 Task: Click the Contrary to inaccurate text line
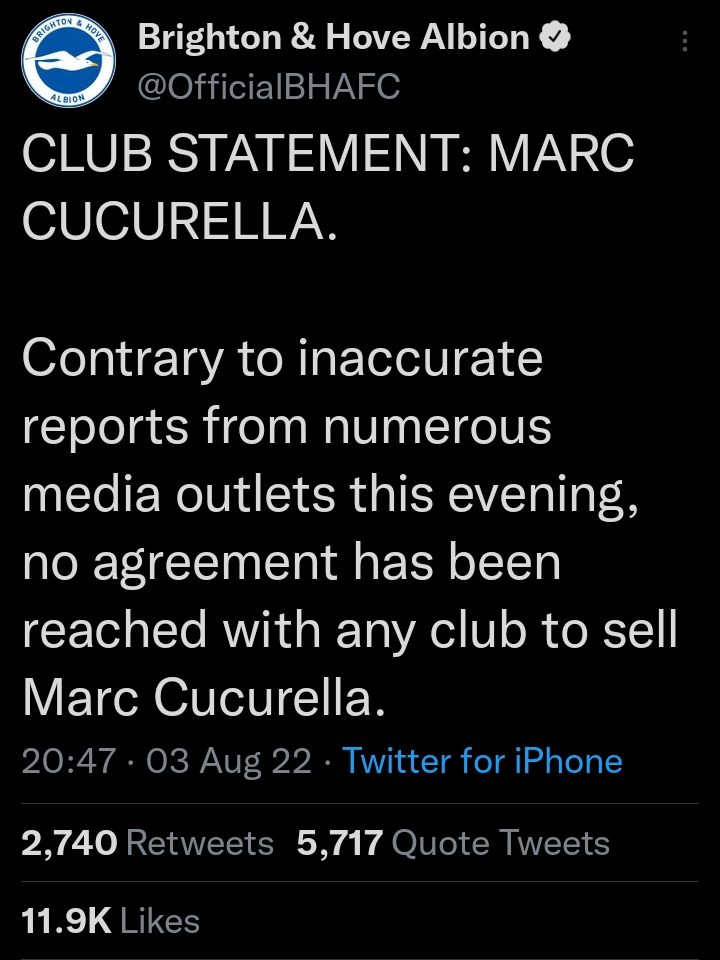pyautogui.click(x=282, y=361)
